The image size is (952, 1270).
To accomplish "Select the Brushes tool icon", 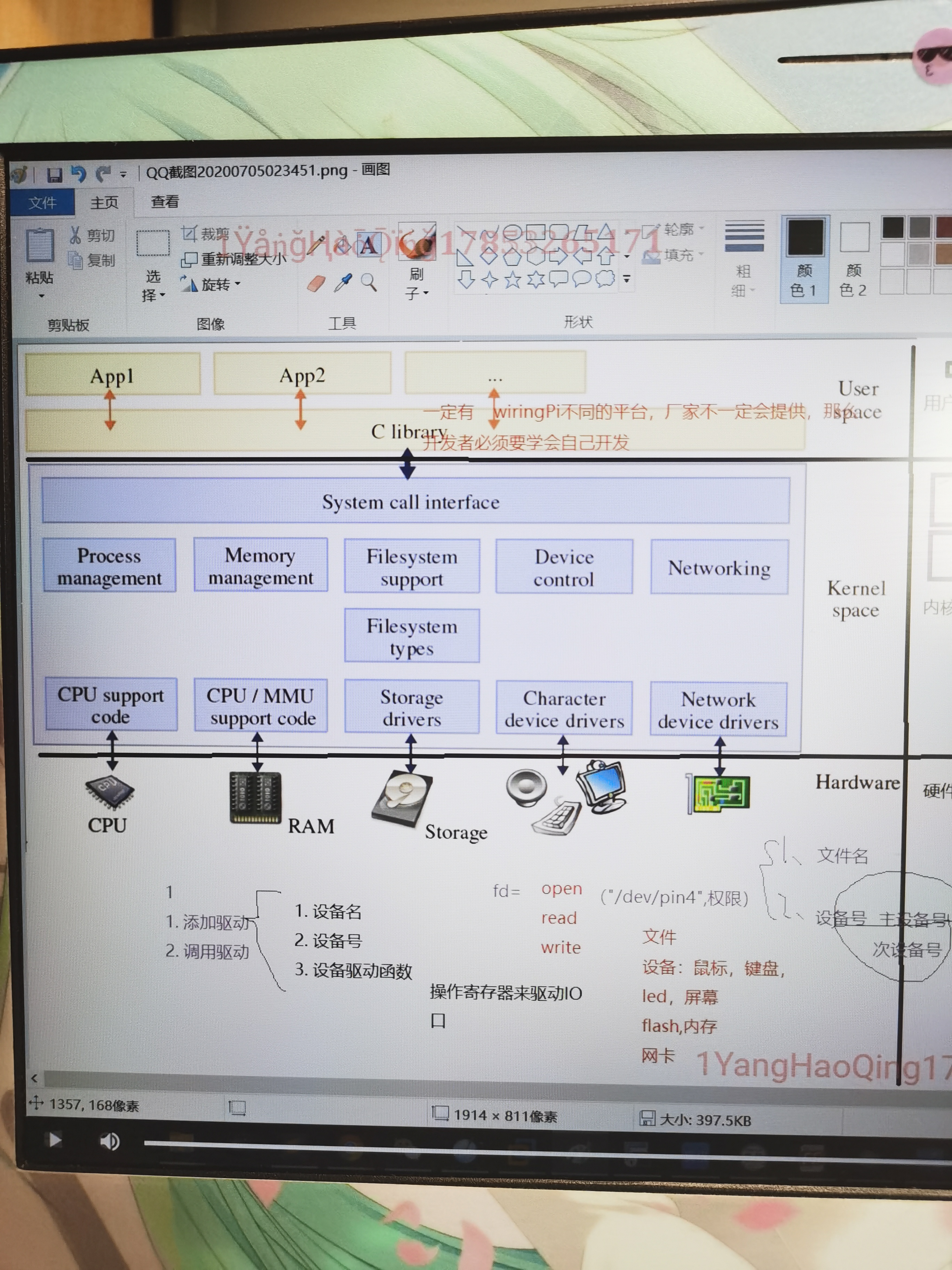I will (x=417, y=242).
